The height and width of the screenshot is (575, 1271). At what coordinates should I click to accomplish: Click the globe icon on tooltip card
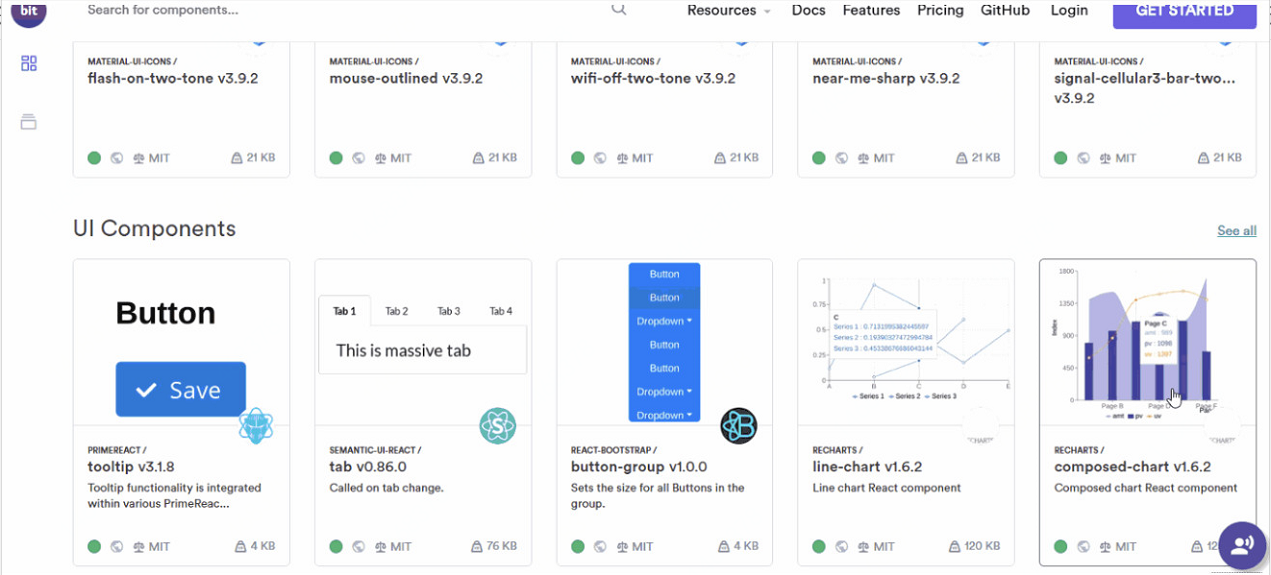pyautogui.click(x=117, y=547)
